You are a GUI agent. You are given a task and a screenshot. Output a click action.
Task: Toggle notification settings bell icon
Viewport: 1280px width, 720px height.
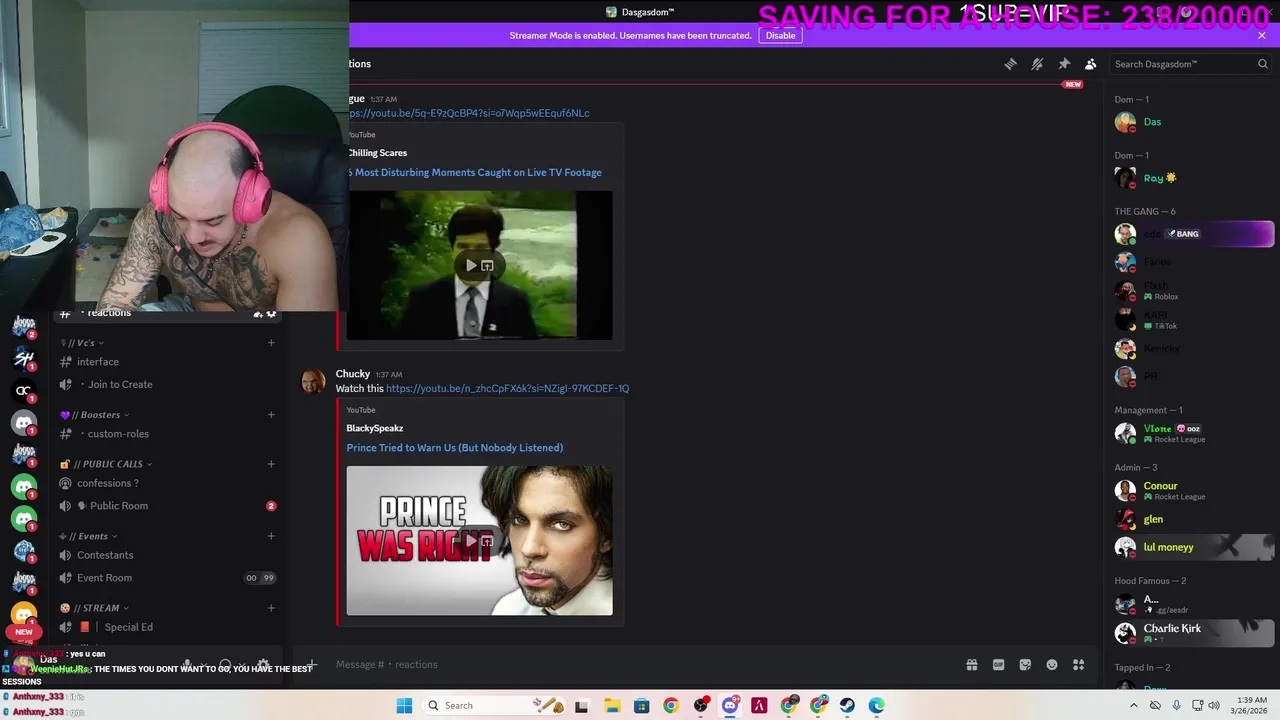click(x=1037, y=64)
